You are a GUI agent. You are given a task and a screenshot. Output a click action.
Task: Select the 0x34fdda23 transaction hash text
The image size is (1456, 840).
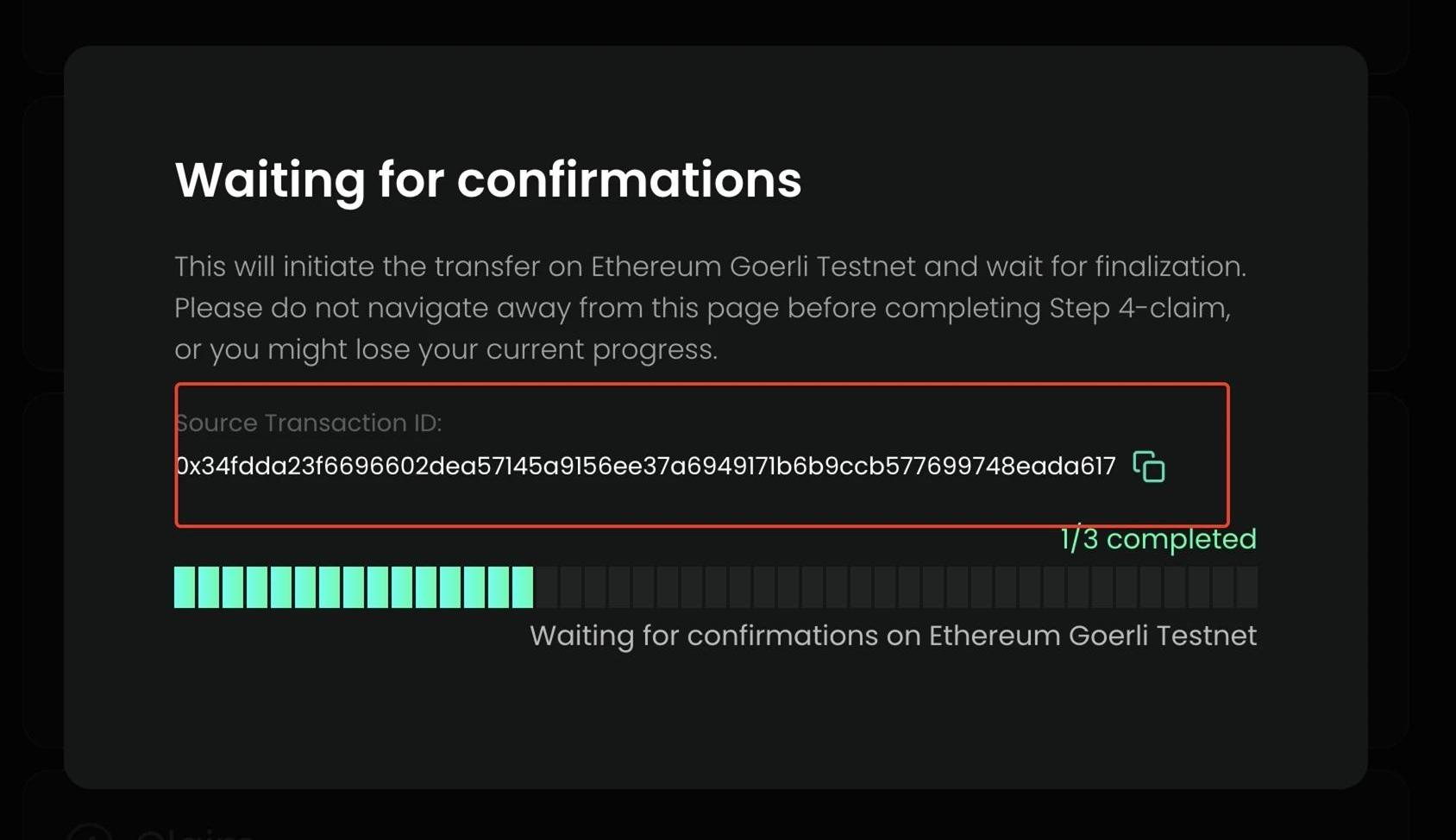click(644, 467)
